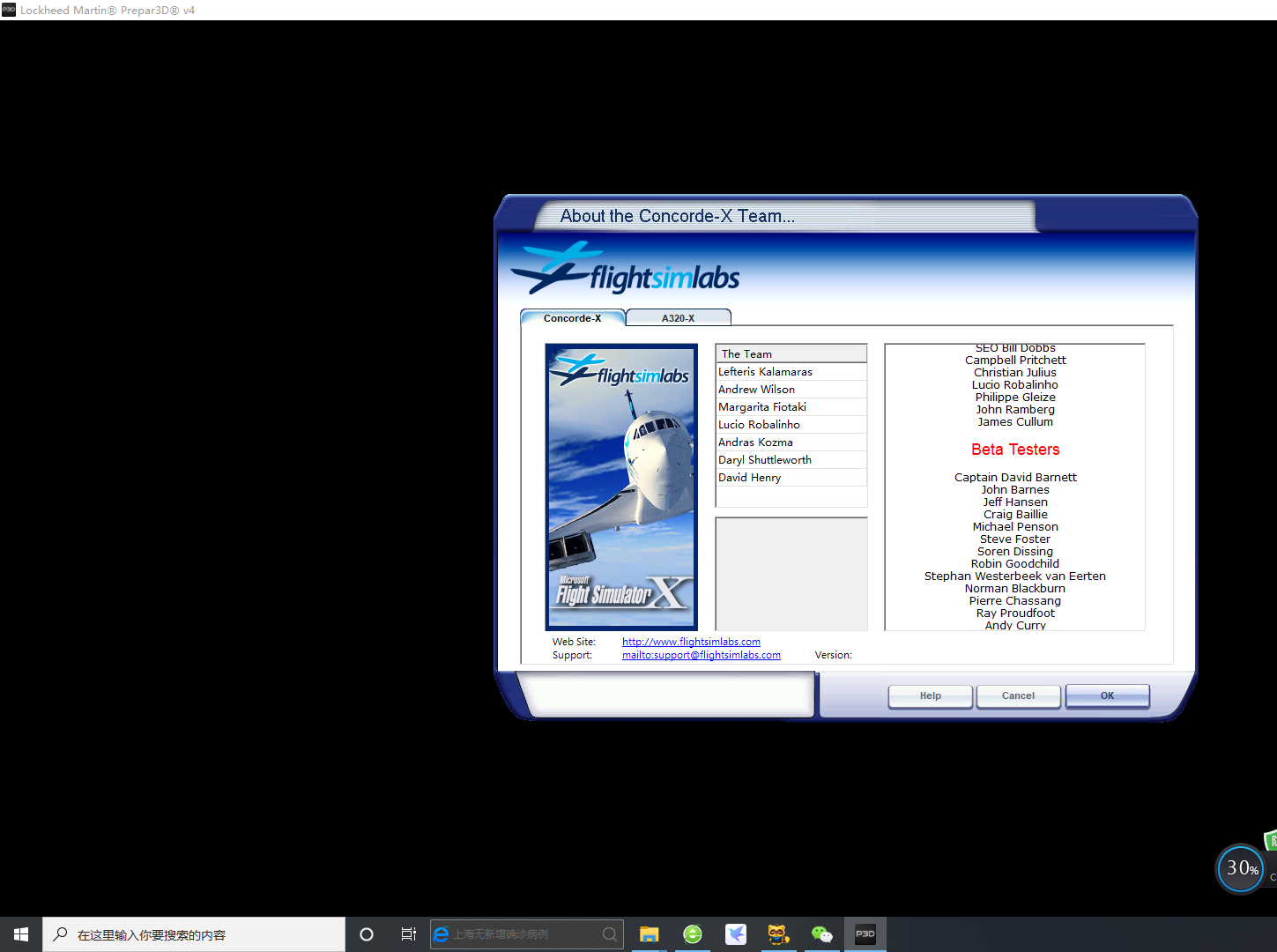Click The Team list column header
1277x952 pixels.
791,353
